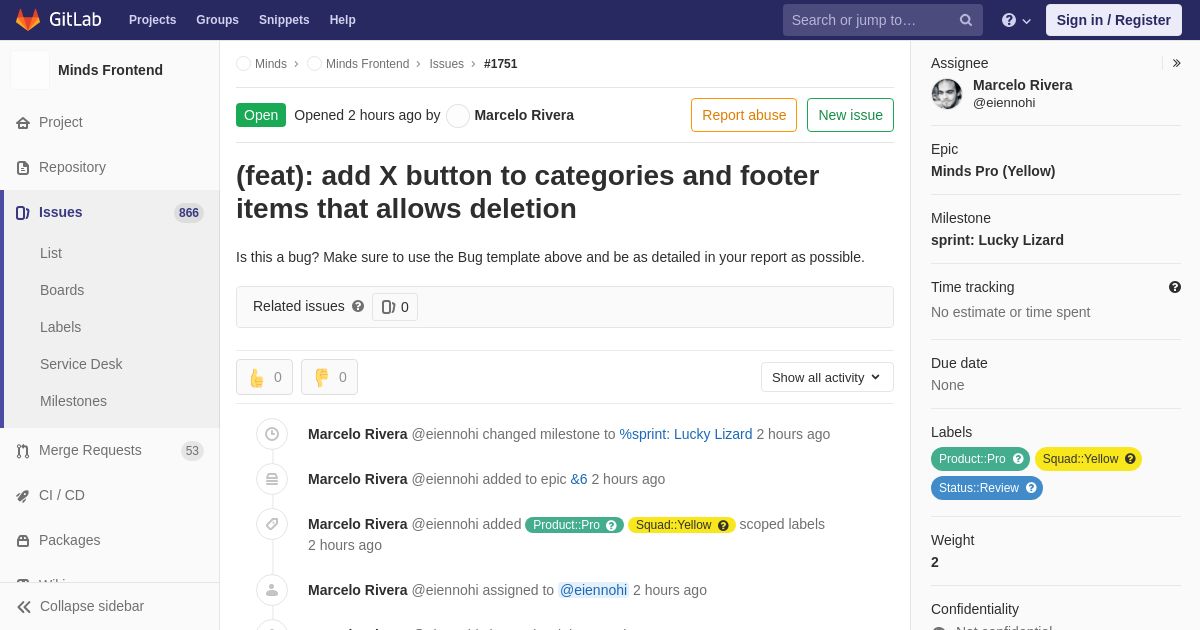This screenshot has width=1200, height=630.
Task: Click the label tag activity icon
Action: coord(272,524)
